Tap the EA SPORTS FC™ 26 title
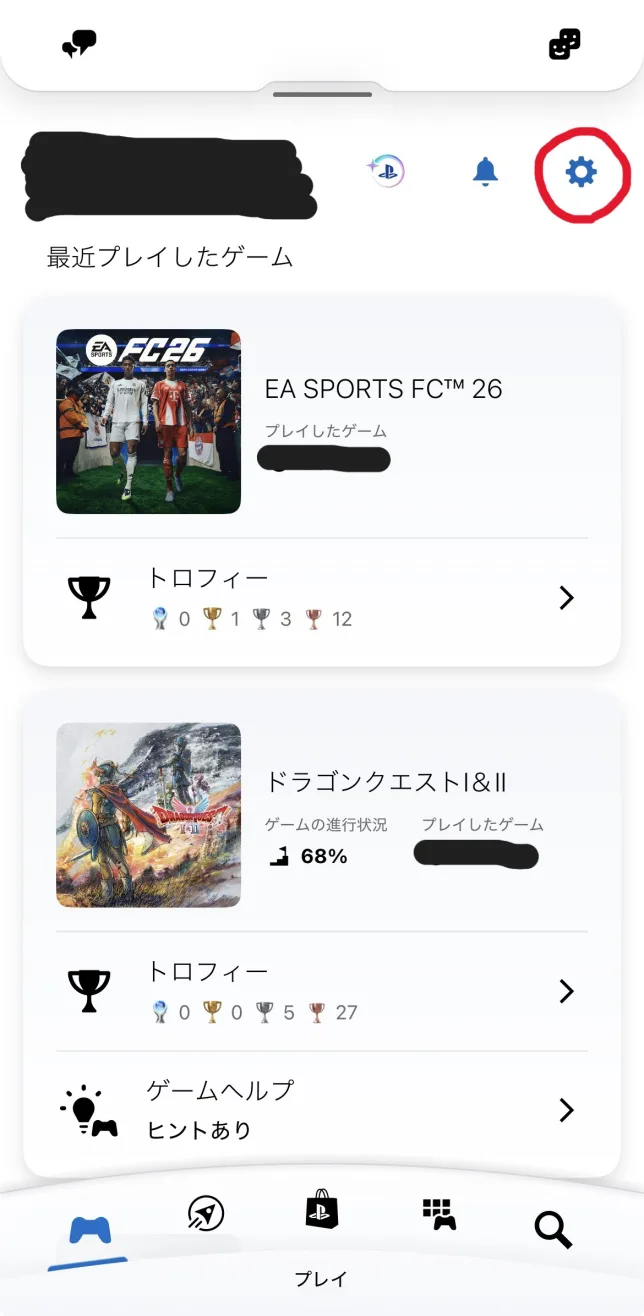 coord(383,388)
